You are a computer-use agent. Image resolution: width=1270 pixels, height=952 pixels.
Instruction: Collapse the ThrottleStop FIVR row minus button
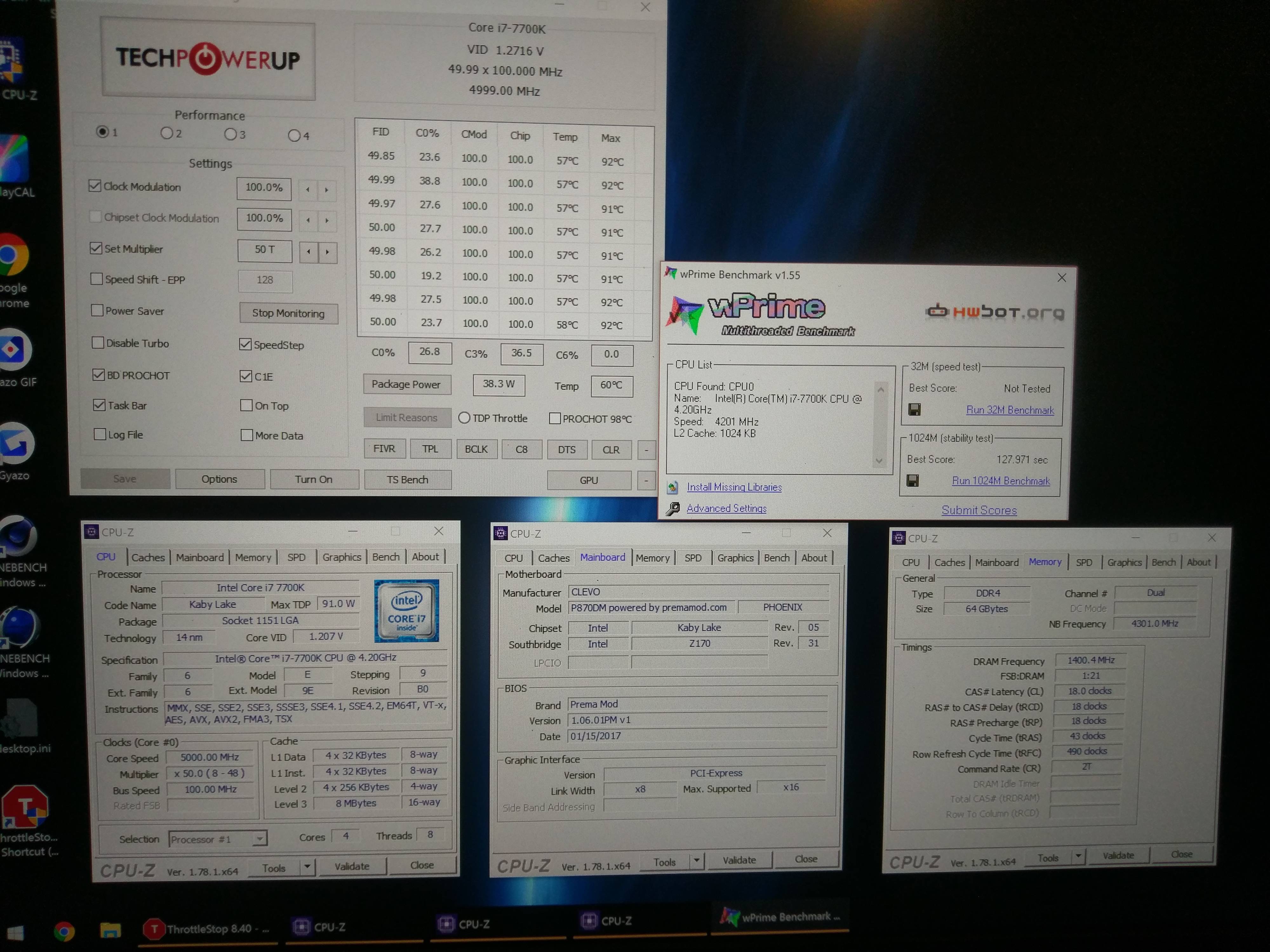[x=646, y=450]
